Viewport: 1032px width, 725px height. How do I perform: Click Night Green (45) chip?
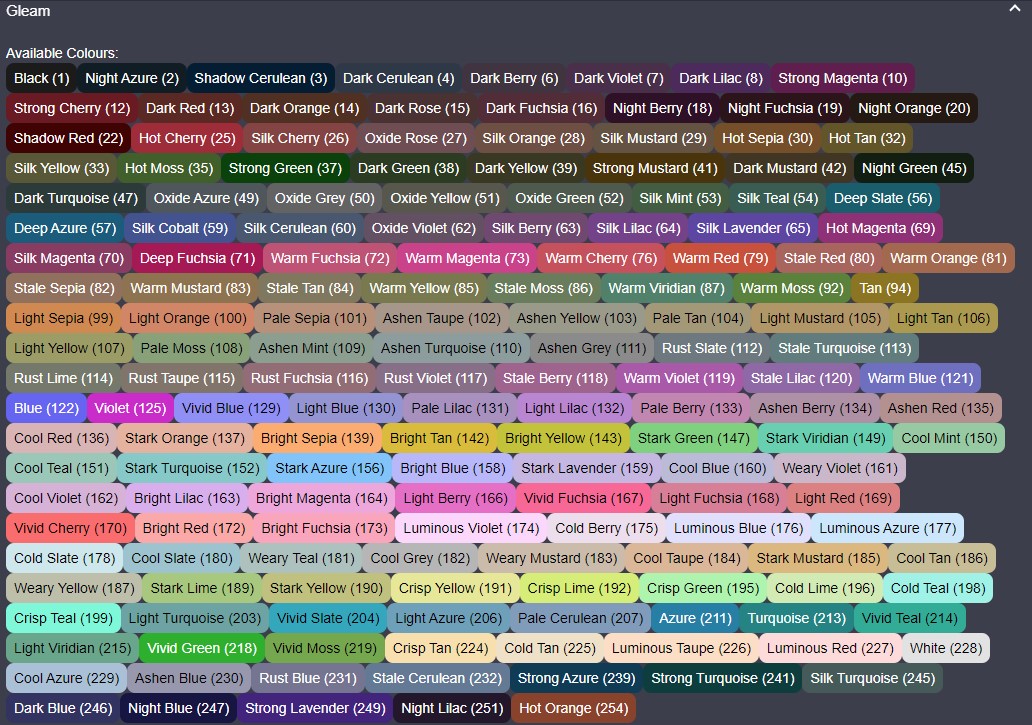coord(914,168)
